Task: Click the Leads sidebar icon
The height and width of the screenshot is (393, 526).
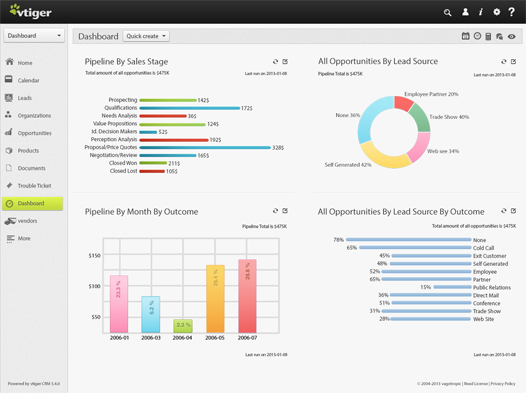Action: click(9, 98)
